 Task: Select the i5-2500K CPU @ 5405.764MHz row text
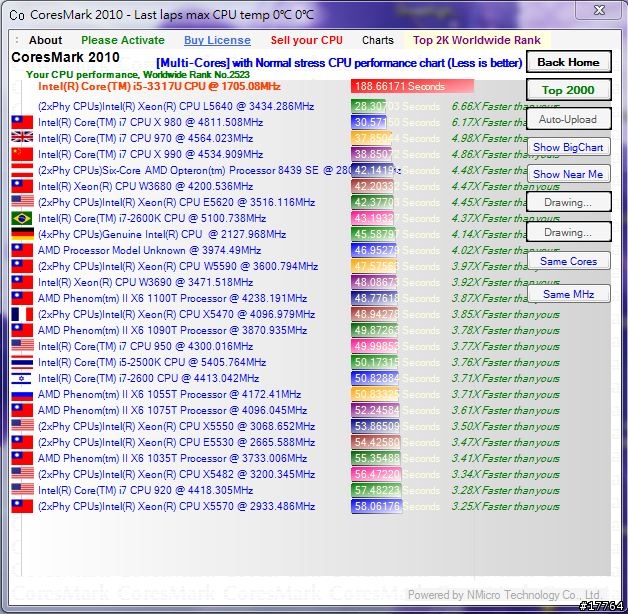(152, 362)
